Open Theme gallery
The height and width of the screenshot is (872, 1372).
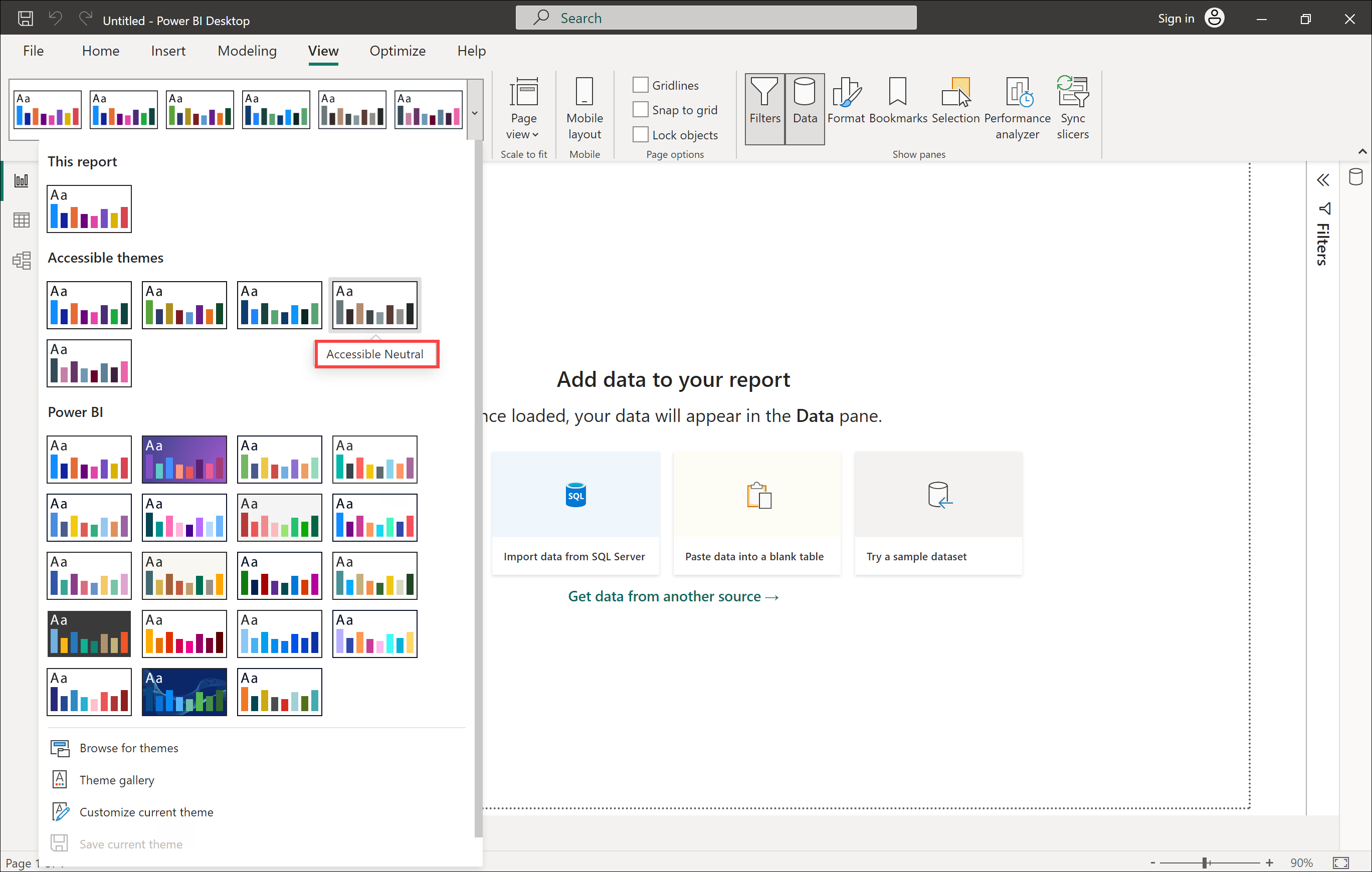[x=116, y=780]
